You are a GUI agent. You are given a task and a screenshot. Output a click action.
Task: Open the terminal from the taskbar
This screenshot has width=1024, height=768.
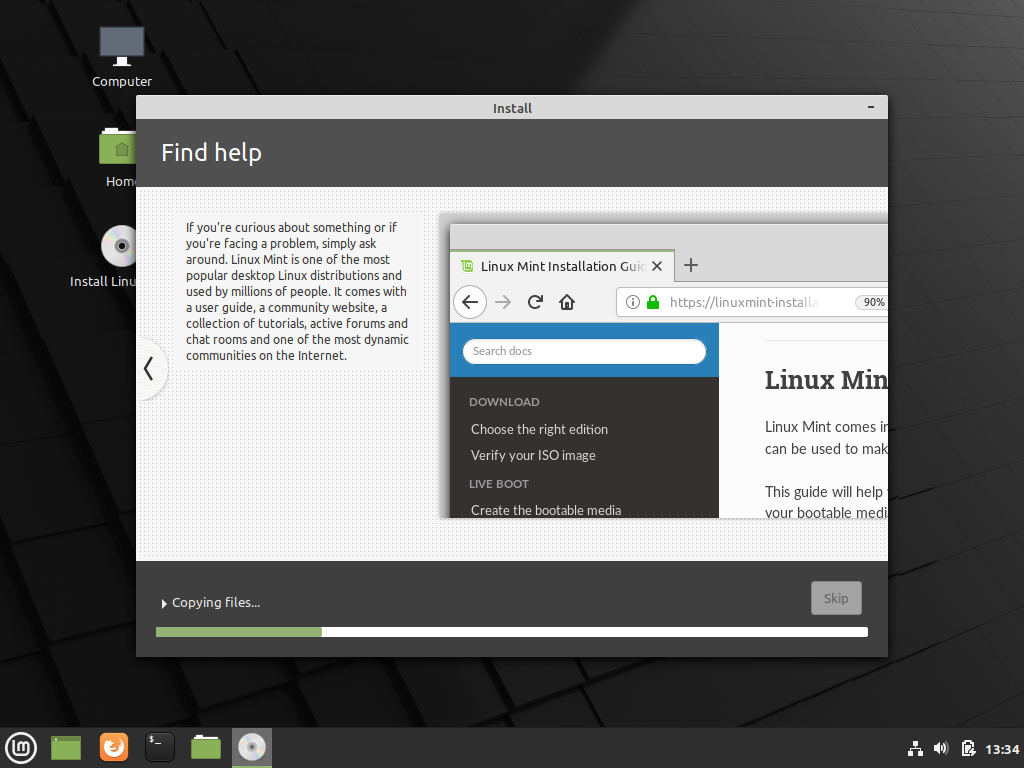pos(159,747)
